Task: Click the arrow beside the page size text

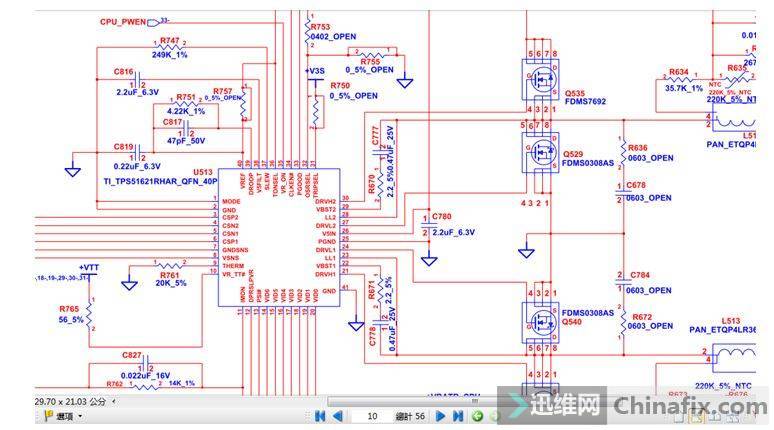Action: tap(114, 401)
